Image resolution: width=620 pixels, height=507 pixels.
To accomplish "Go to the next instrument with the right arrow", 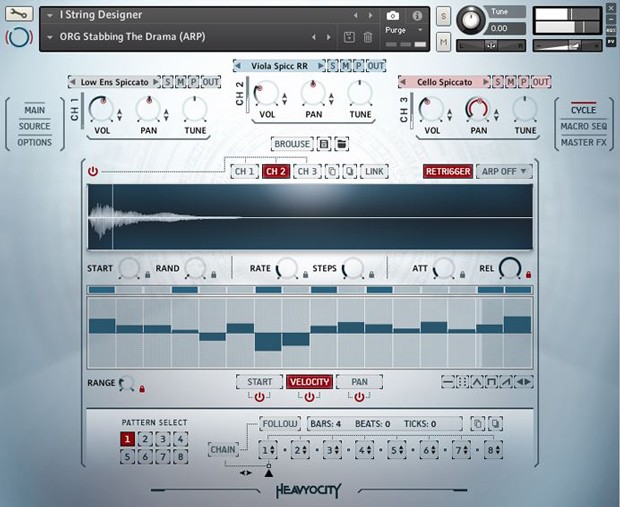I will point(370,15).
